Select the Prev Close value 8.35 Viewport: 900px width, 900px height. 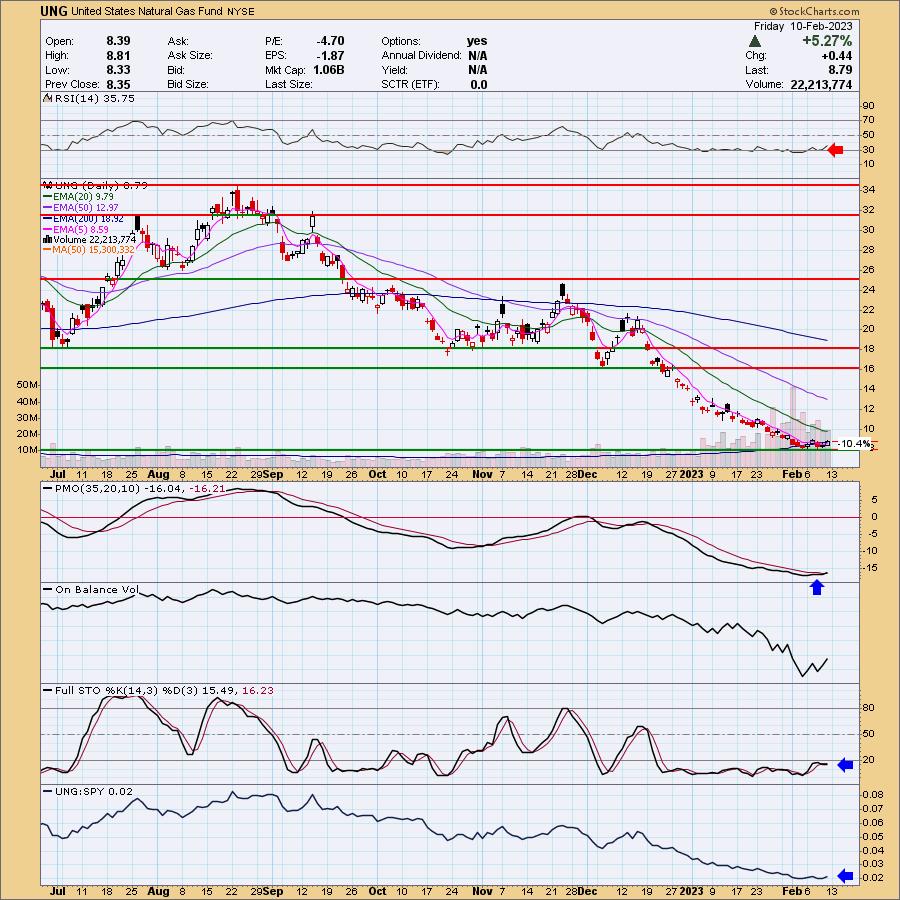(118, 84)
